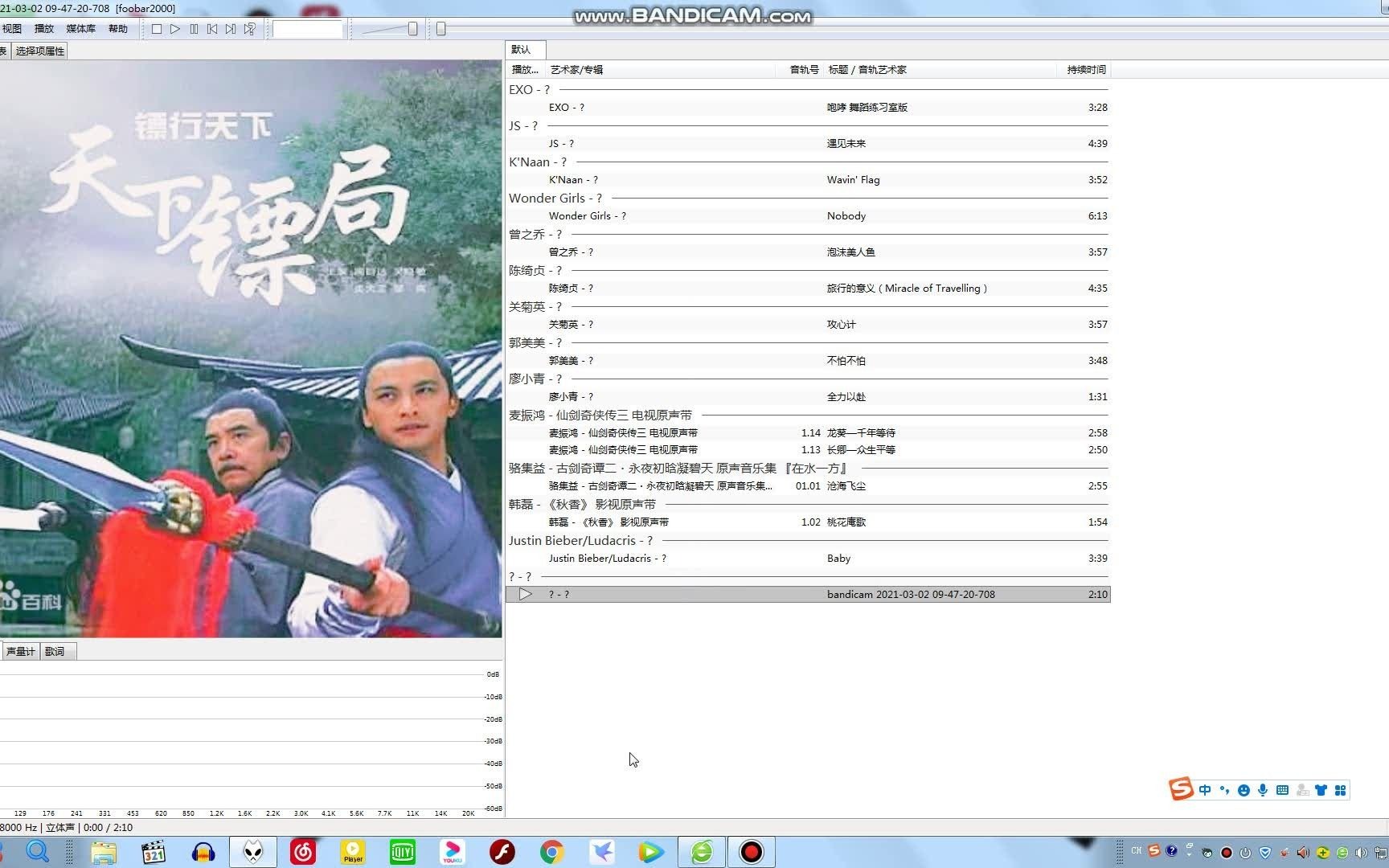Open the magnifier search icon in taskbar

point(37,851)
